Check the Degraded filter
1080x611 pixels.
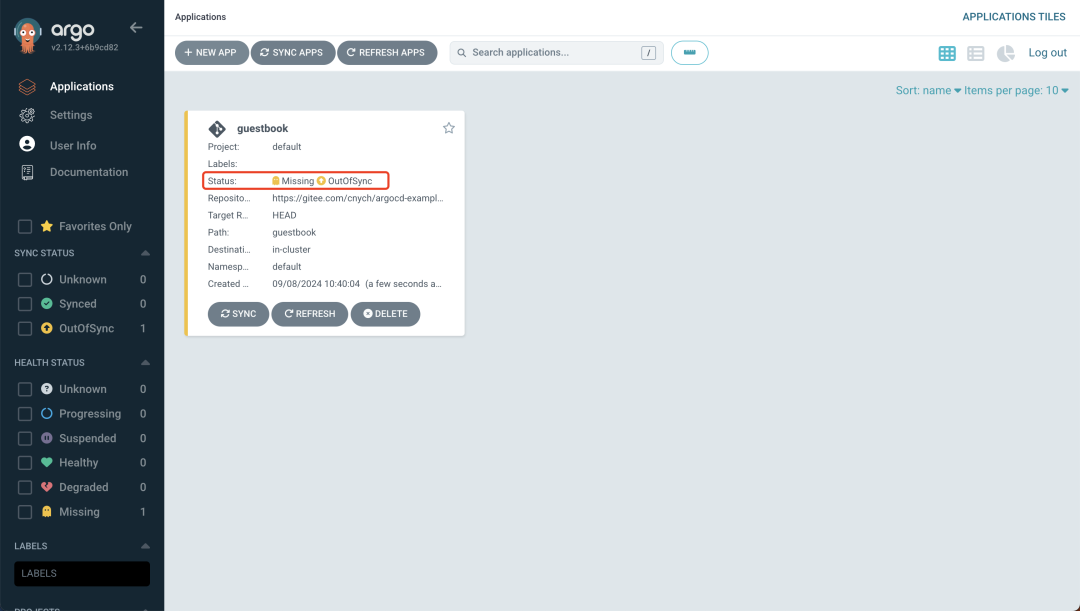[25, 487]
